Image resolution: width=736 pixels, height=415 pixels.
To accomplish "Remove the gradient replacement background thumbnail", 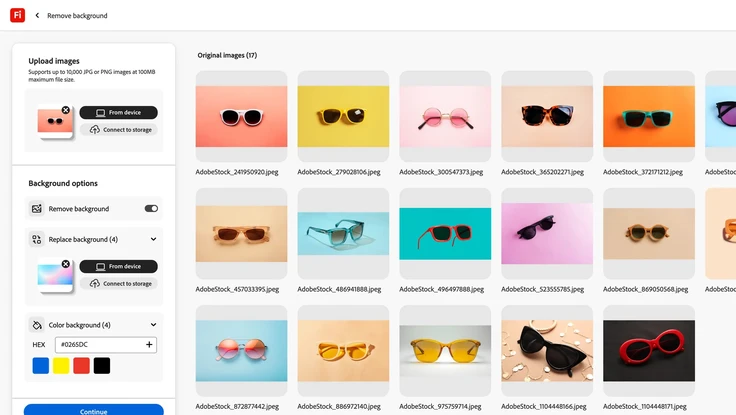I will tap(66, 264).
